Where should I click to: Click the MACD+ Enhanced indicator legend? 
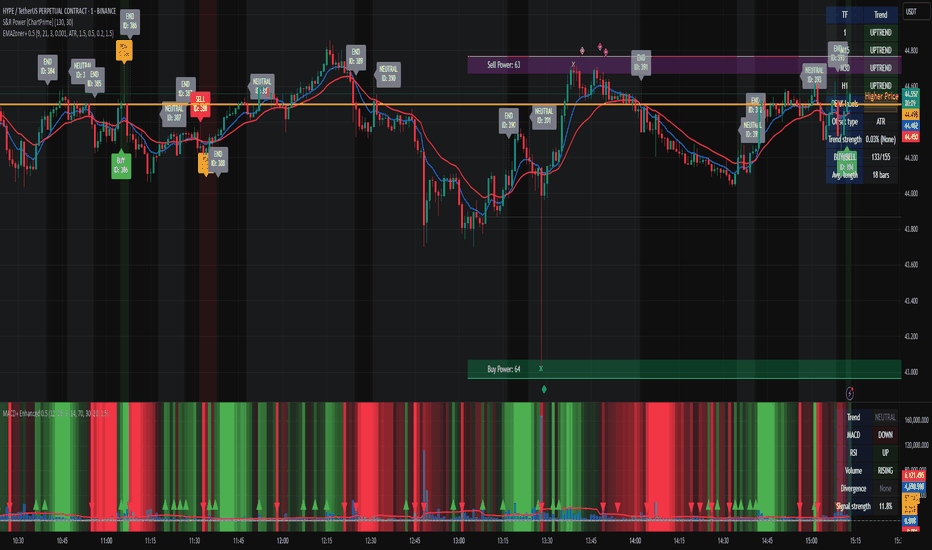pyautogui.click(x=55, y=413)
